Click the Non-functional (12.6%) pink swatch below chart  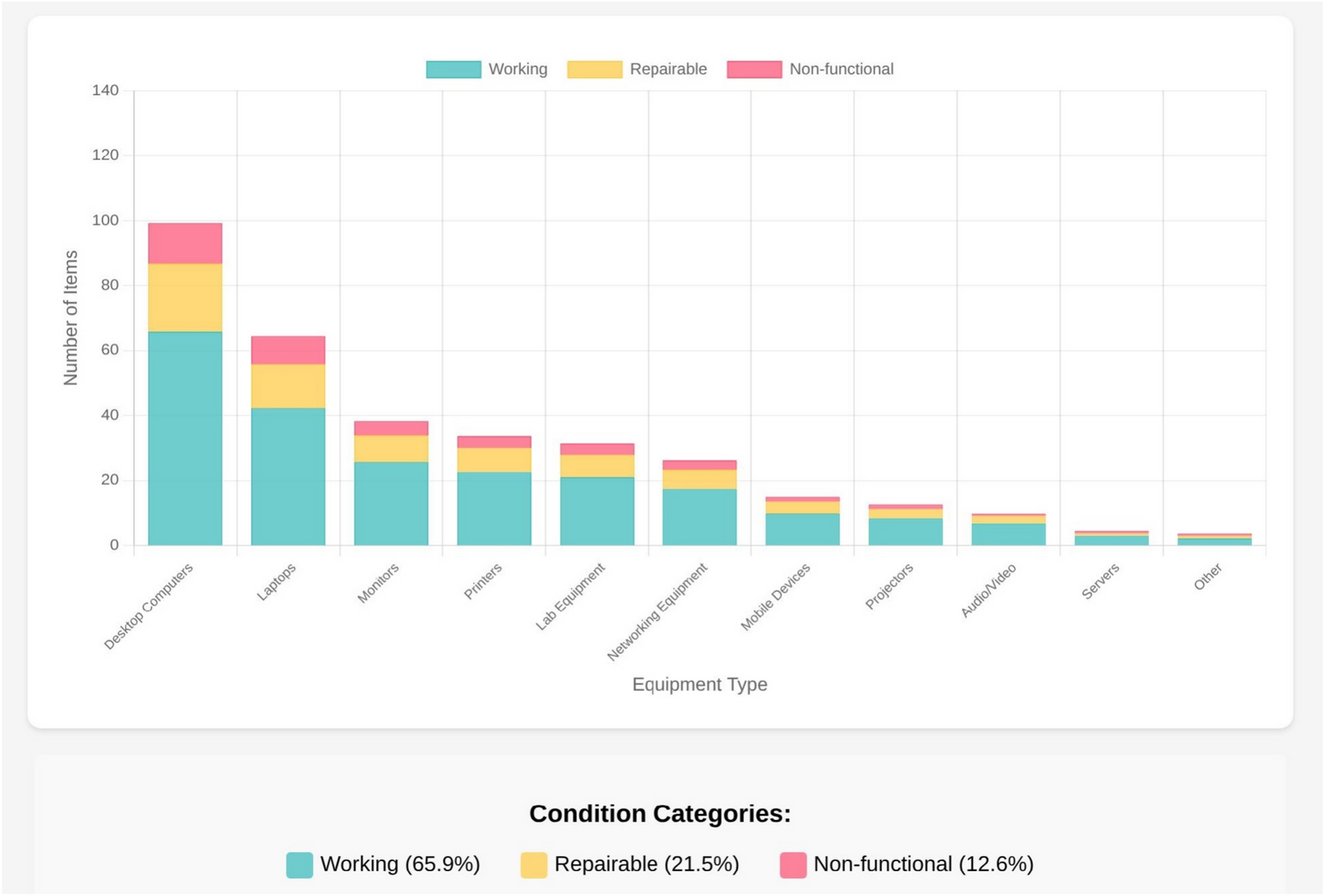pos(793,865)
